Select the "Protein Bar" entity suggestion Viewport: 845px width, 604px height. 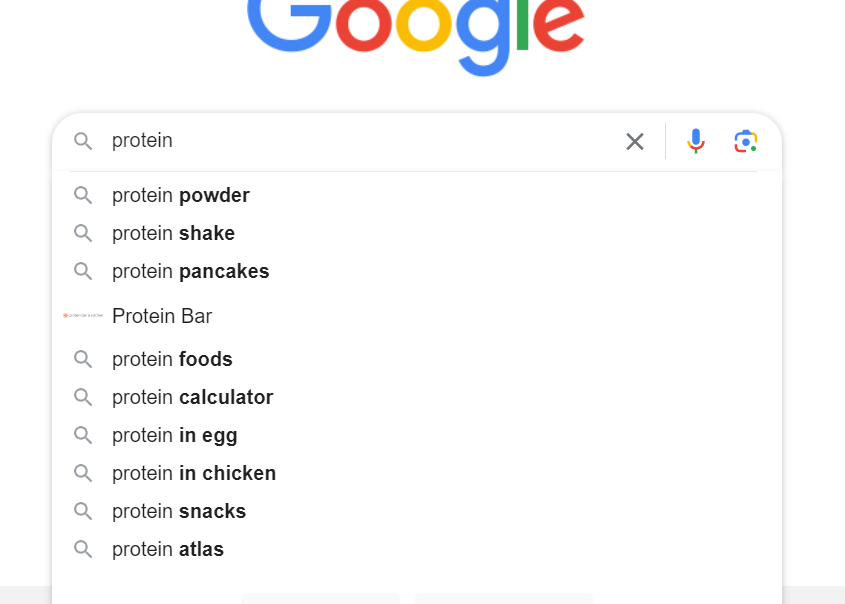pyautogui.click(x=162, y=316)
